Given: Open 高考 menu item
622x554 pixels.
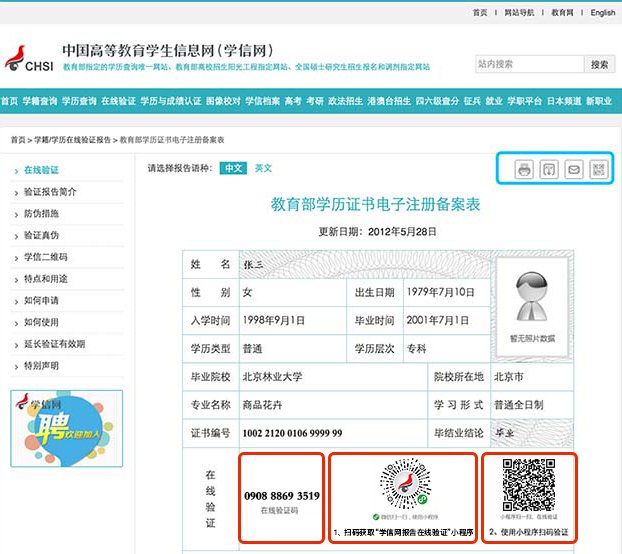Looking at the screenshot, I should click(293, 101).
